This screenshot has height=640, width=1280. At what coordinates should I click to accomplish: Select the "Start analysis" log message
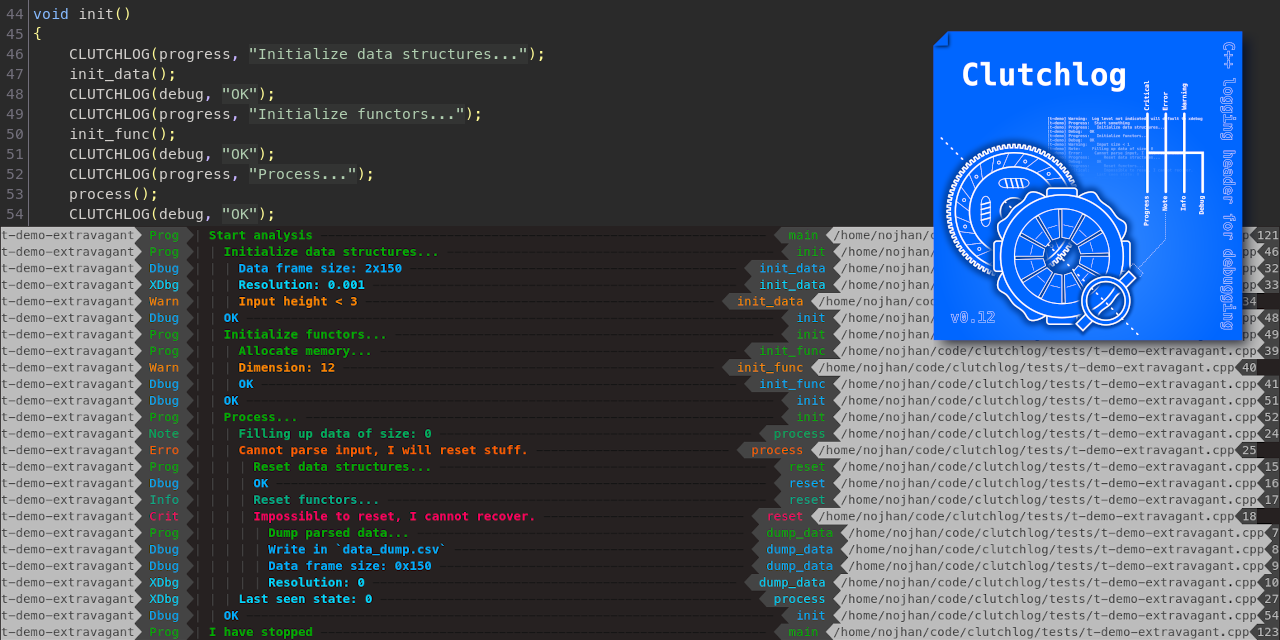click(x=260, y=236)
